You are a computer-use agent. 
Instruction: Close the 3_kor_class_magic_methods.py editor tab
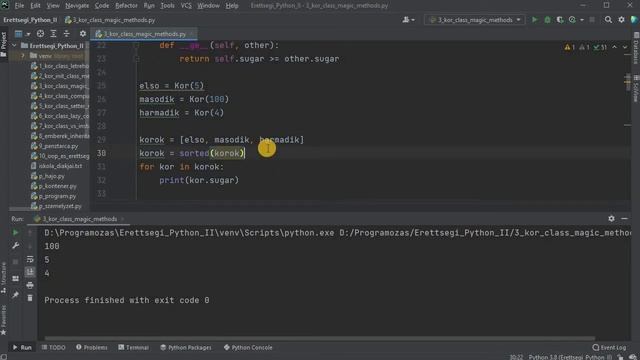(191, 34)
